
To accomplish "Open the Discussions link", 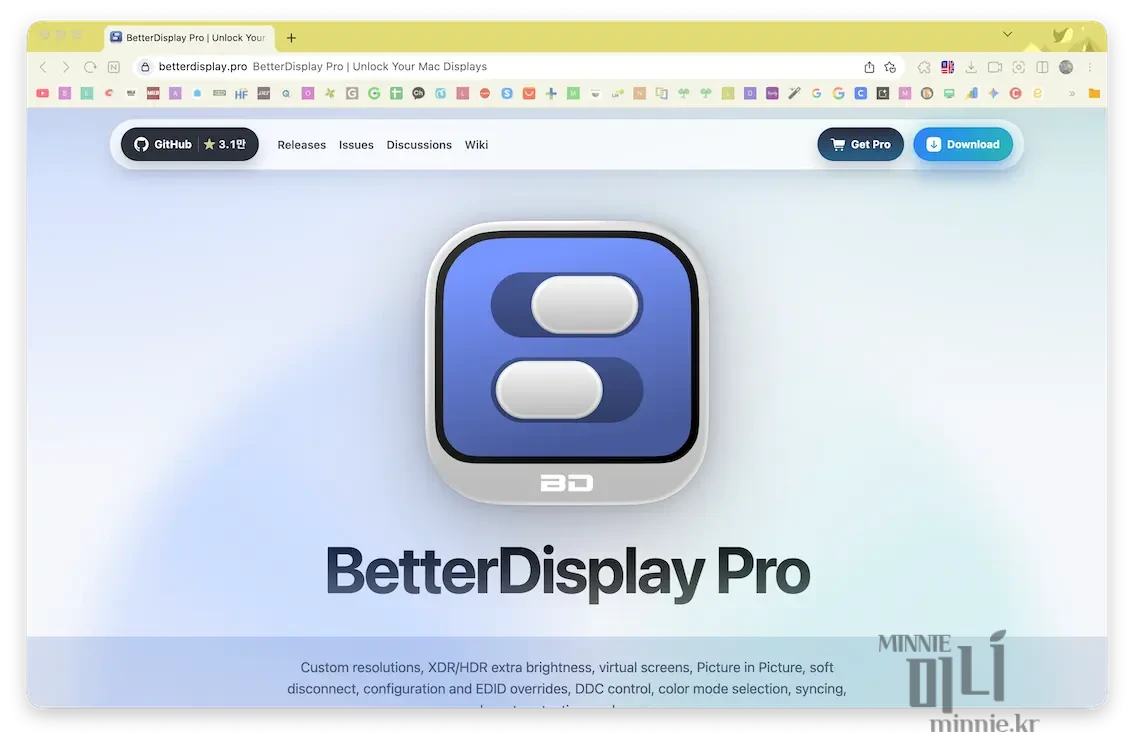I will coord(419,145).
